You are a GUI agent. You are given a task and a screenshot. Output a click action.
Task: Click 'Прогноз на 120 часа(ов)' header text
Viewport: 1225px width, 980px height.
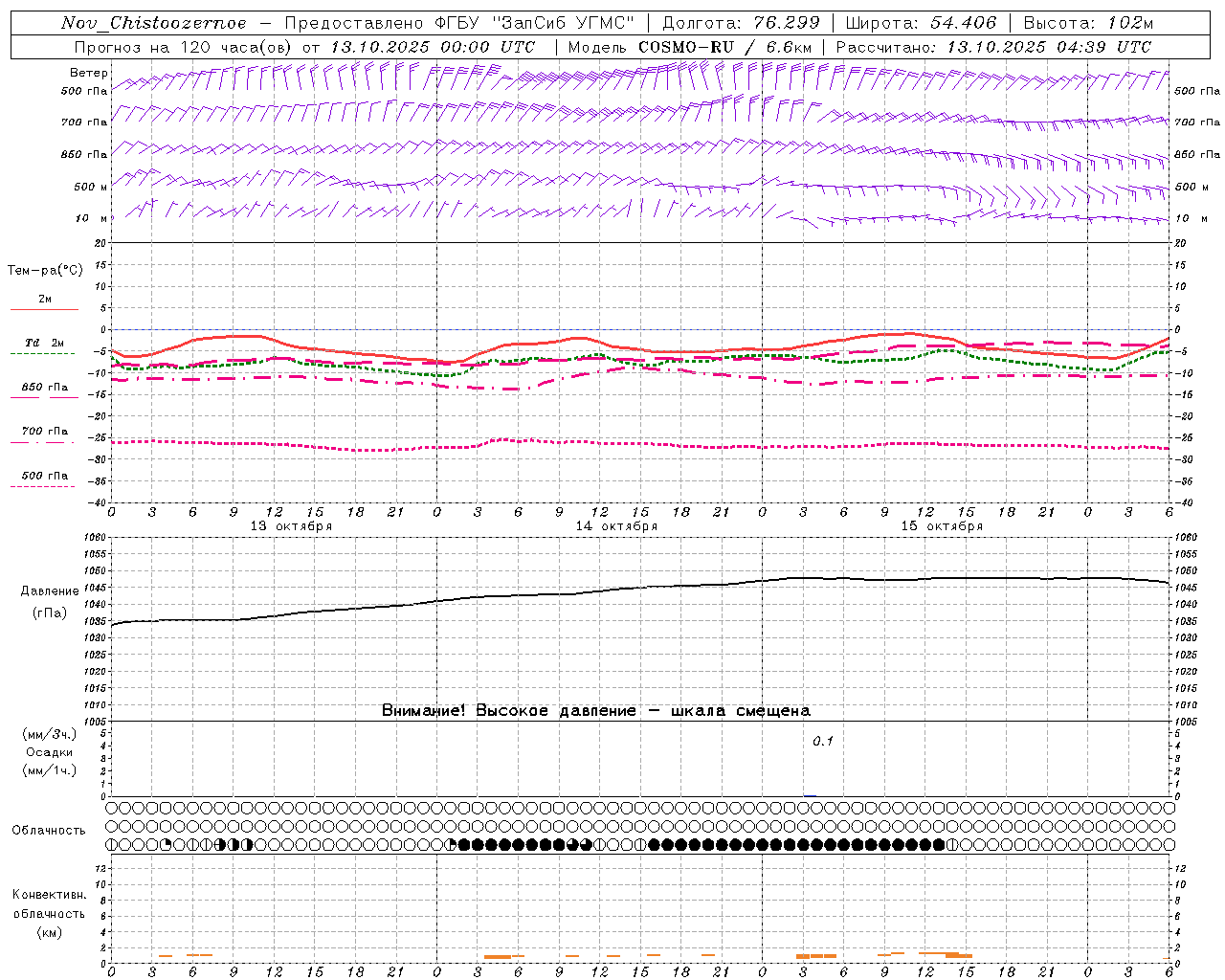point(184,47)
